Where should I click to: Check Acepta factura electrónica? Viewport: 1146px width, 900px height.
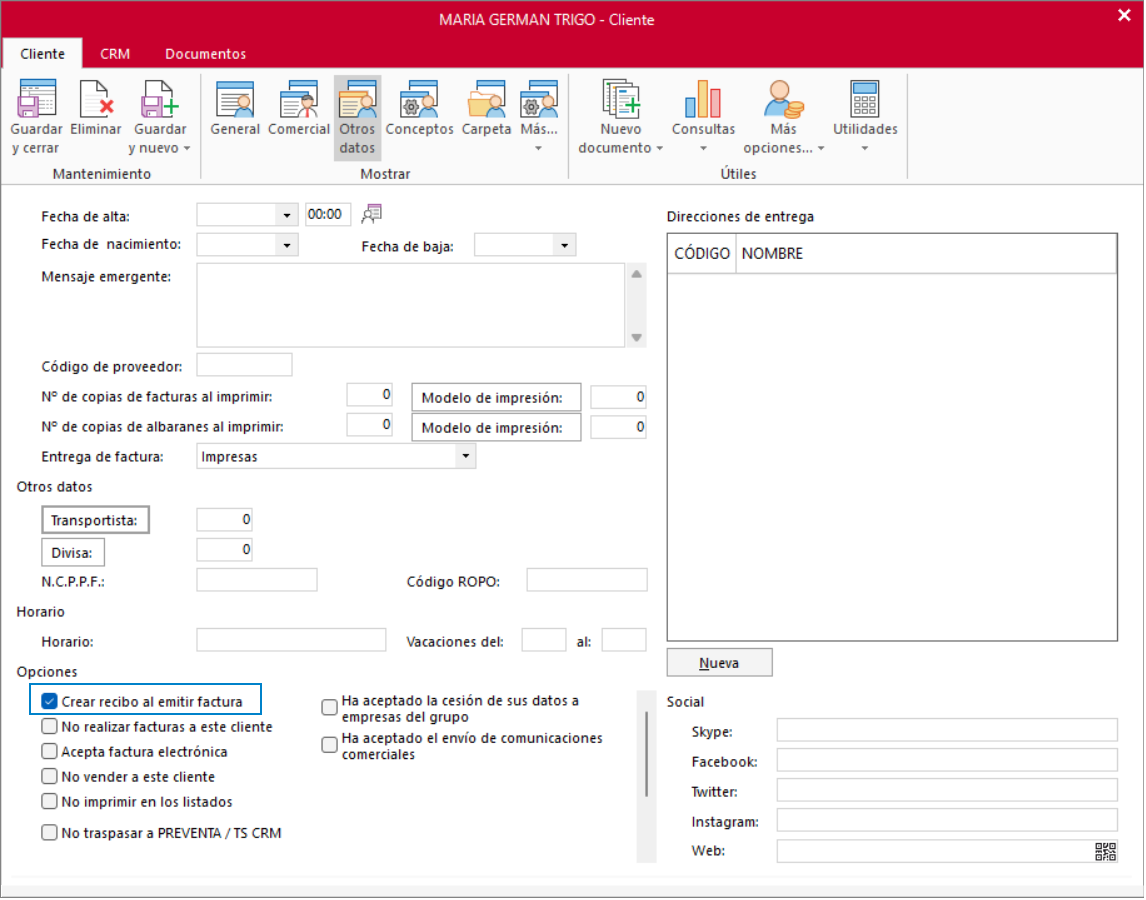49,752
